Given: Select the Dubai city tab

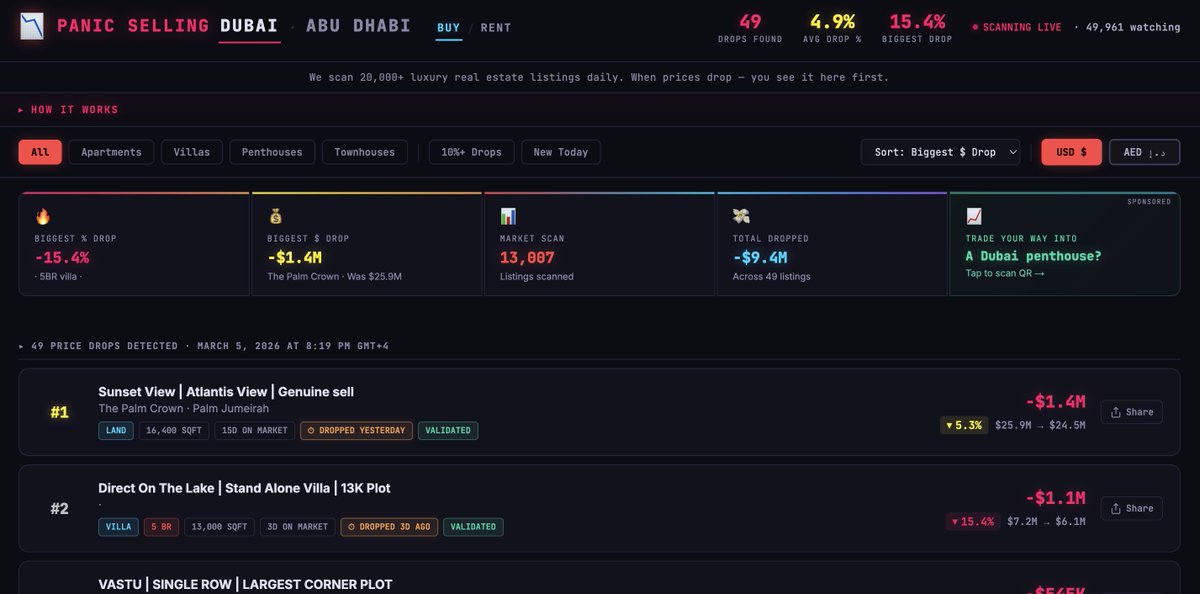Looking at the screenshot, I should pos(249,26).
